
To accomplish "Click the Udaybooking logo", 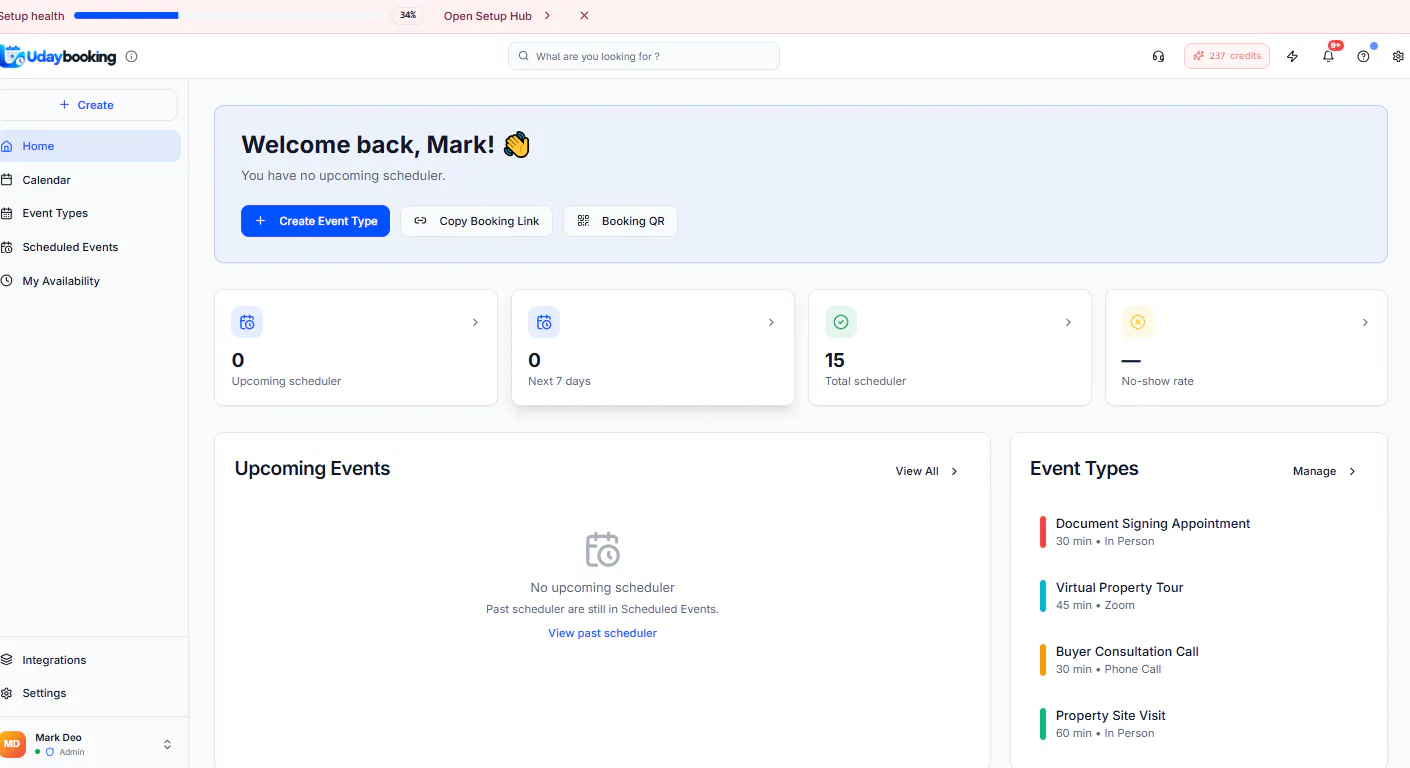I will tap(59, 56).
